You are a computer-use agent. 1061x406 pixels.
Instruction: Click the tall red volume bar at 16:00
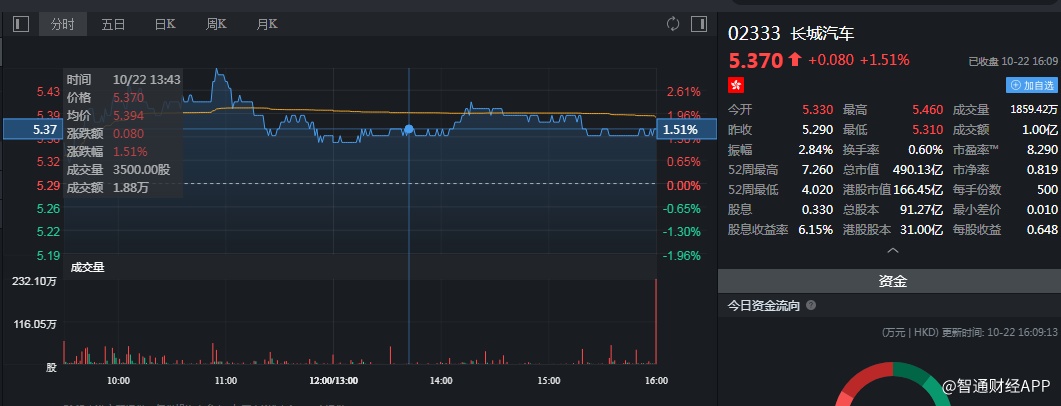tap(656, 320)
